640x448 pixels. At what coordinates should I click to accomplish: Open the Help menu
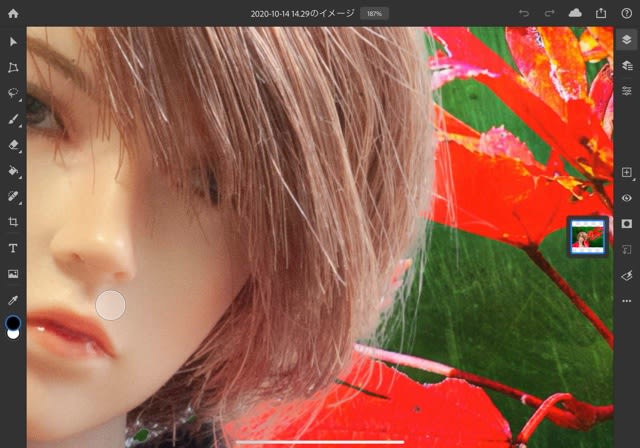click(627, 13)
